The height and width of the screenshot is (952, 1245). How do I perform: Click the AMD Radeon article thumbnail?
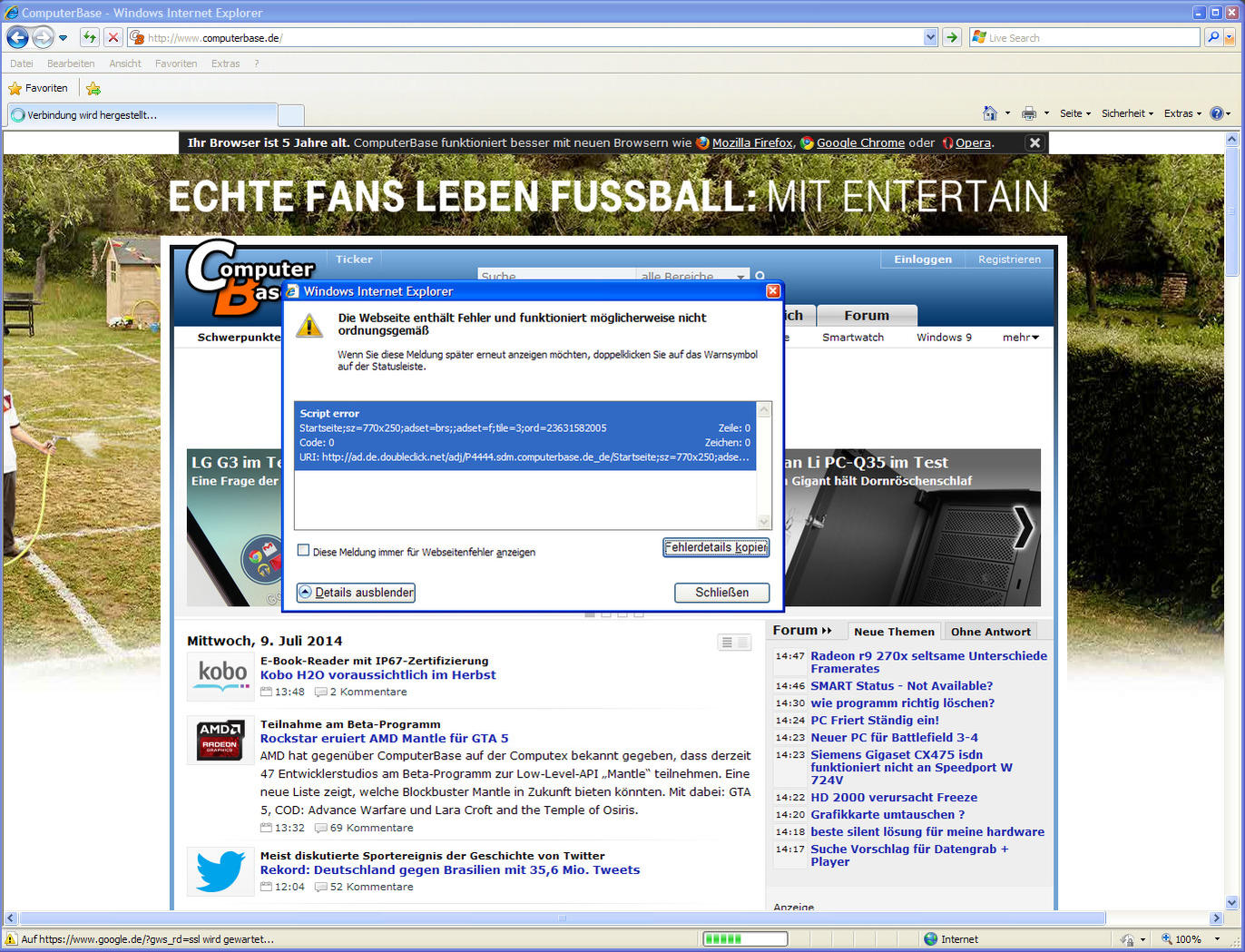coord(221,740)
